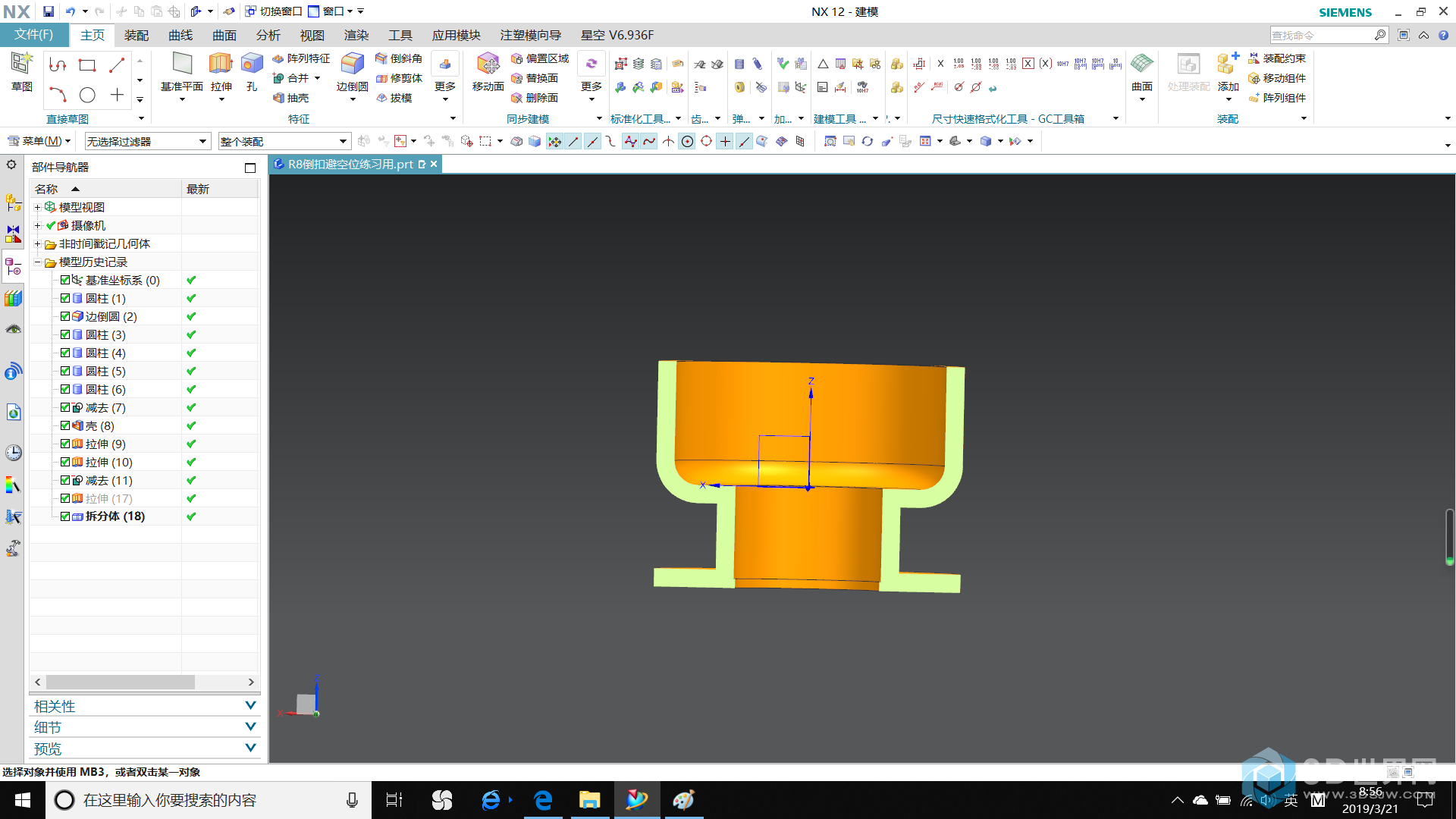Open the 更多 feature gallery button
This screenshot has width=1456, height=819.
(x=445, y=76)
